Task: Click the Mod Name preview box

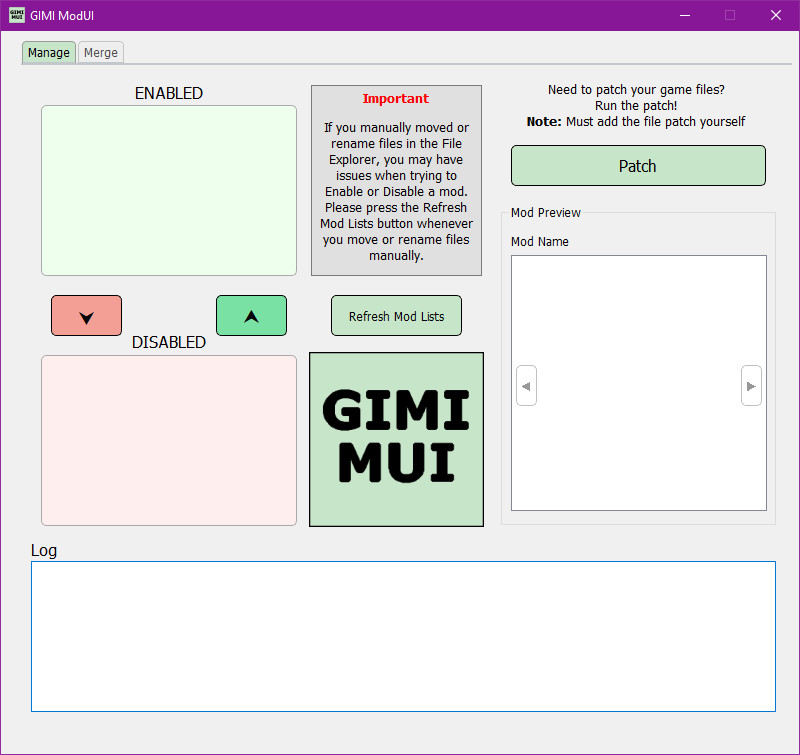Action: coord(638,300)
